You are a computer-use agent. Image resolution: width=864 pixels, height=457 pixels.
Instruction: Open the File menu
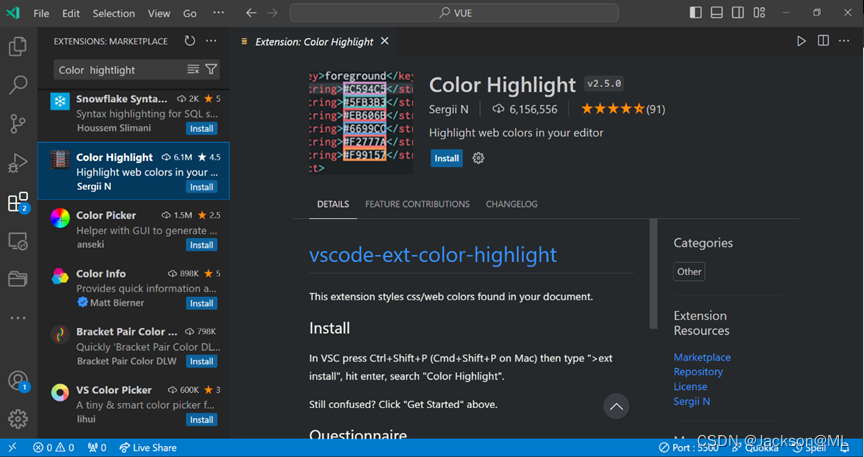(41, 13)
